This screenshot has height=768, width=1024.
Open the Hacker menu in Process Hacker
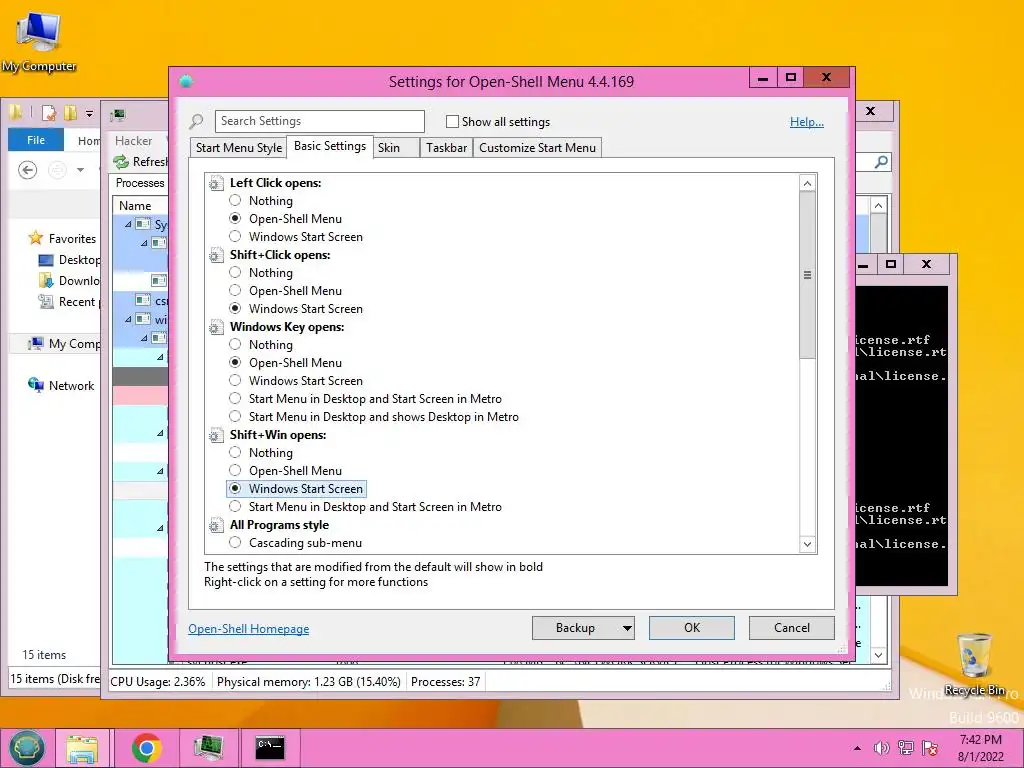[133, 140]
